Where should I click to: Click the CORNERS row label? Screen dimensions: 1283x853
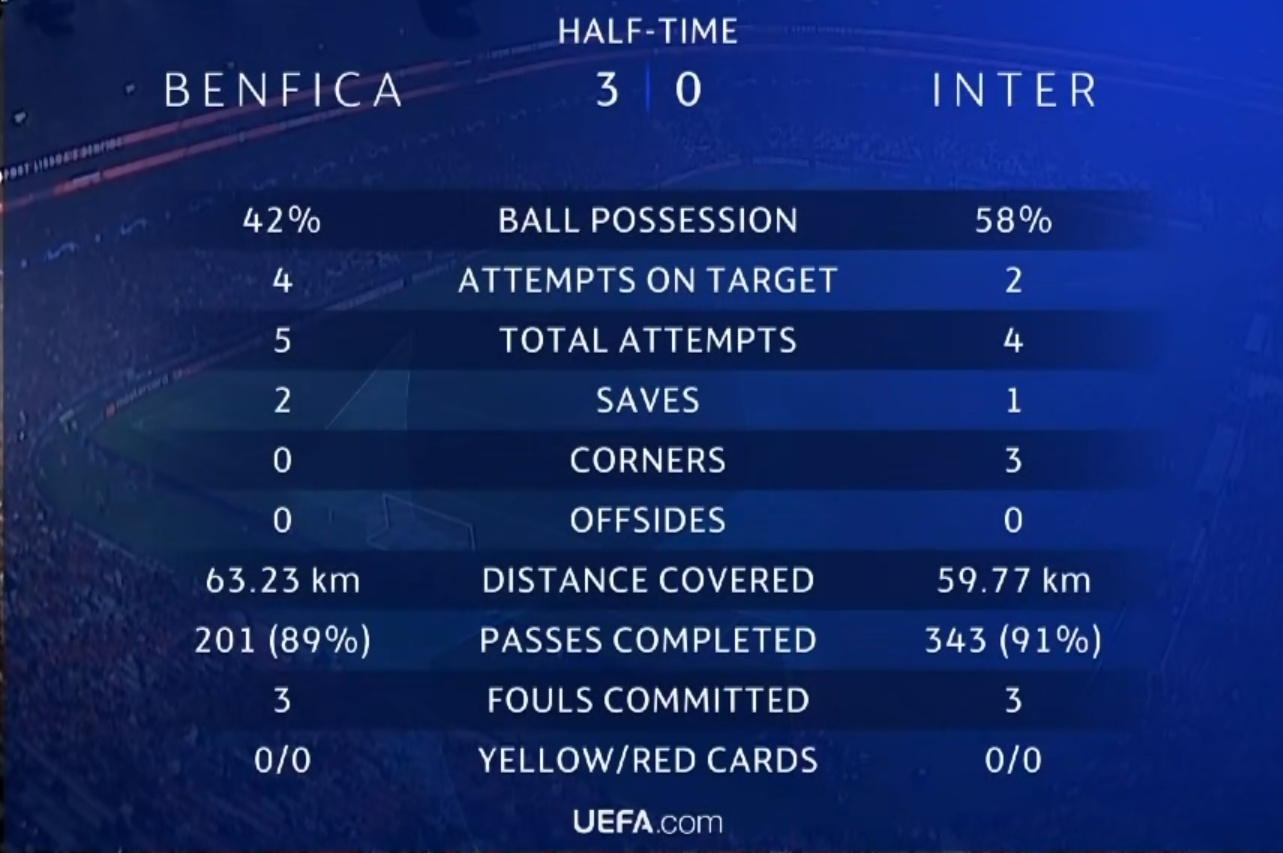[x=648, y=460]
